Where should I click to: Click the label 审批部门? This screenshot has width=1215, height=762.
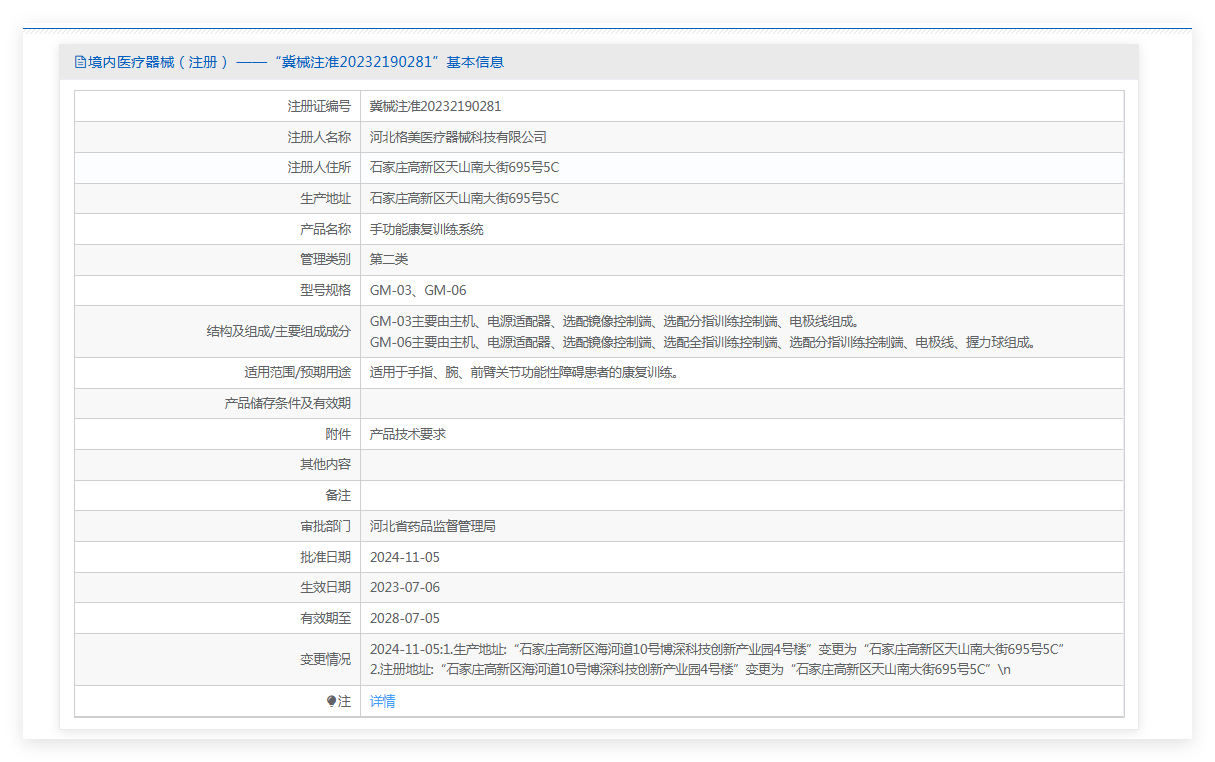point(326,526)
